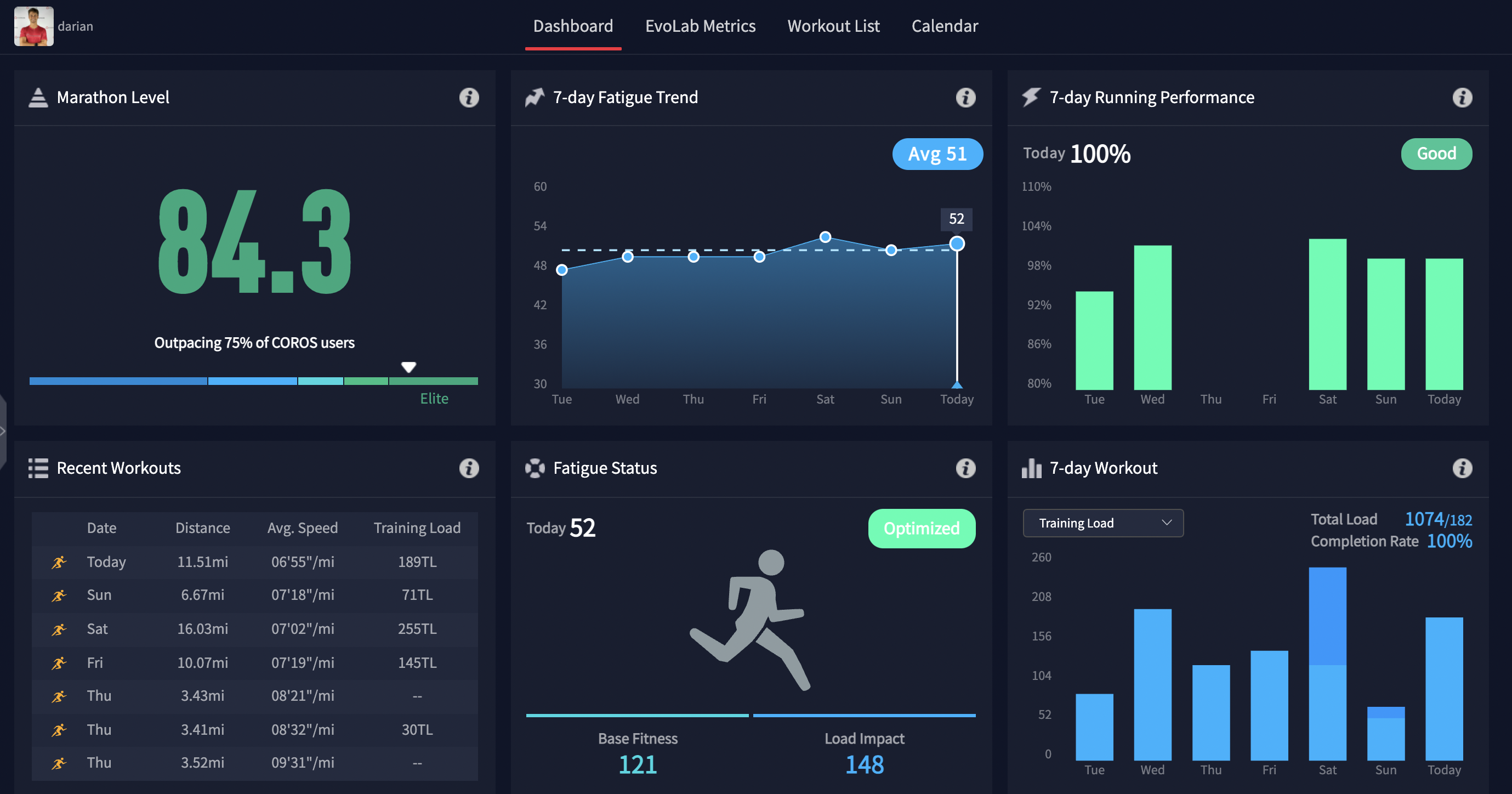Open Friday 10.07mi workout row

click(254, 663)
